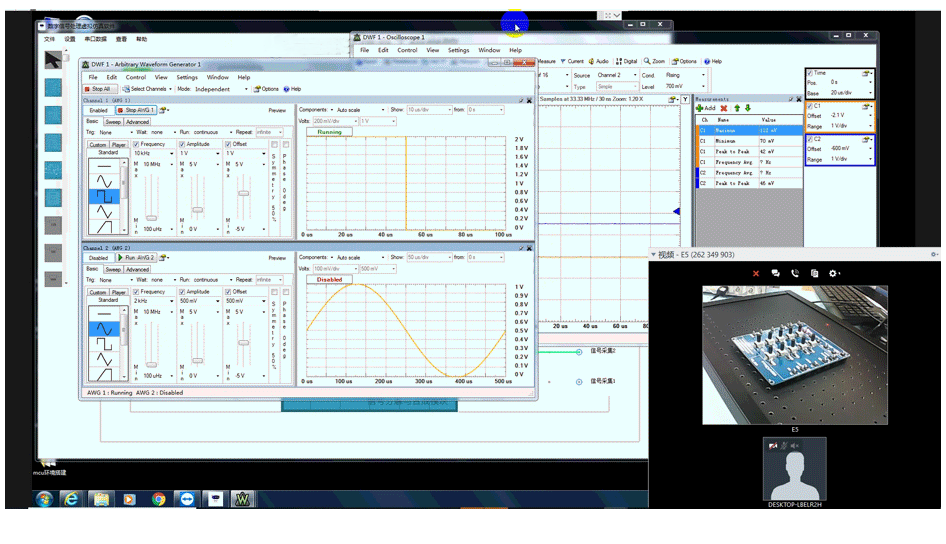This screenshot has height=544, width=946.
Task: Select sine waveform icon in Channel 2
Action: tap(104, 328)
